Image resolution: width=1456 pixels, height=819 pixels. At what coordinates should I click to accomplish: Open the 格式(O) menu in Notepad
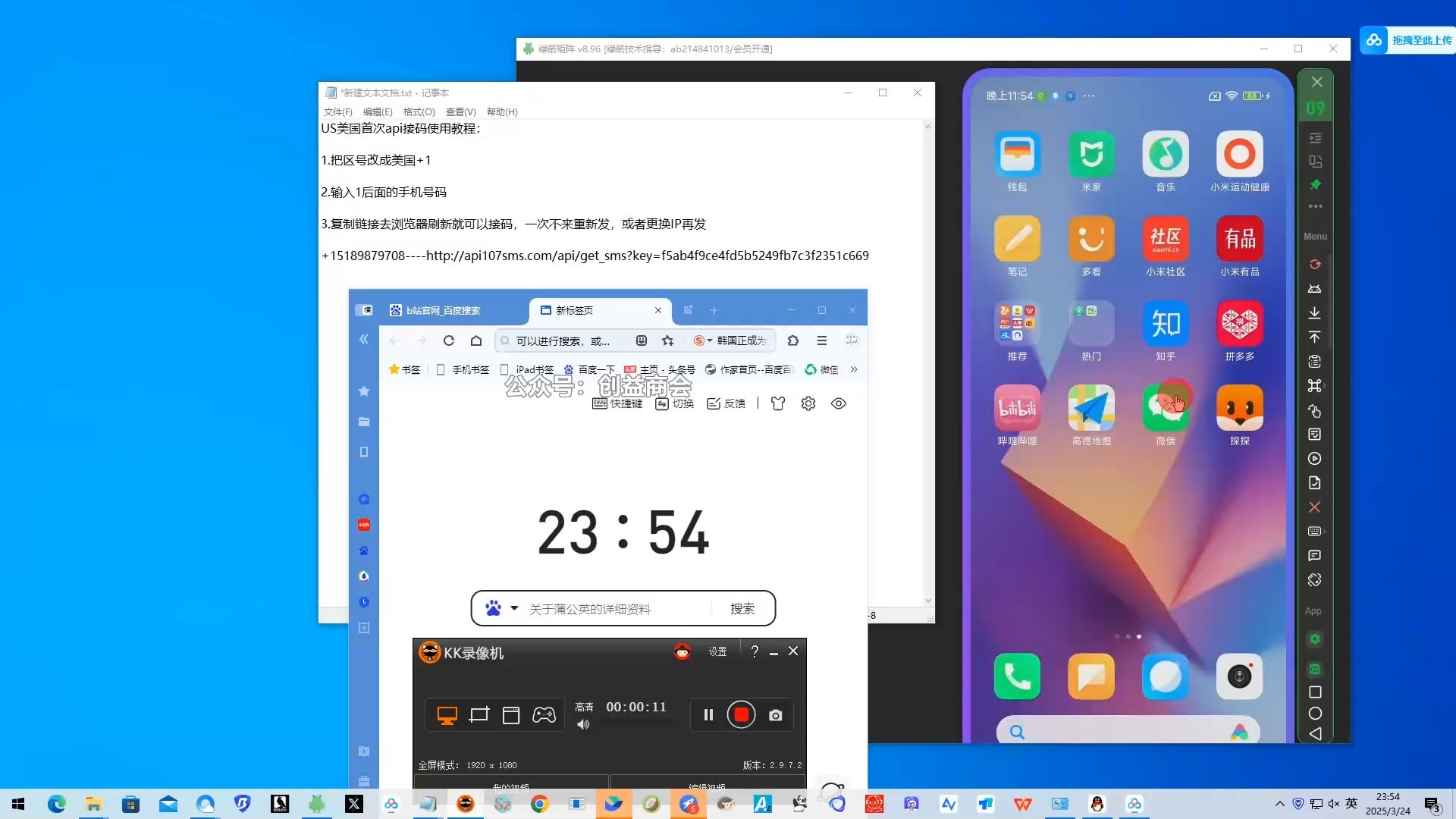tap(419, 111)
